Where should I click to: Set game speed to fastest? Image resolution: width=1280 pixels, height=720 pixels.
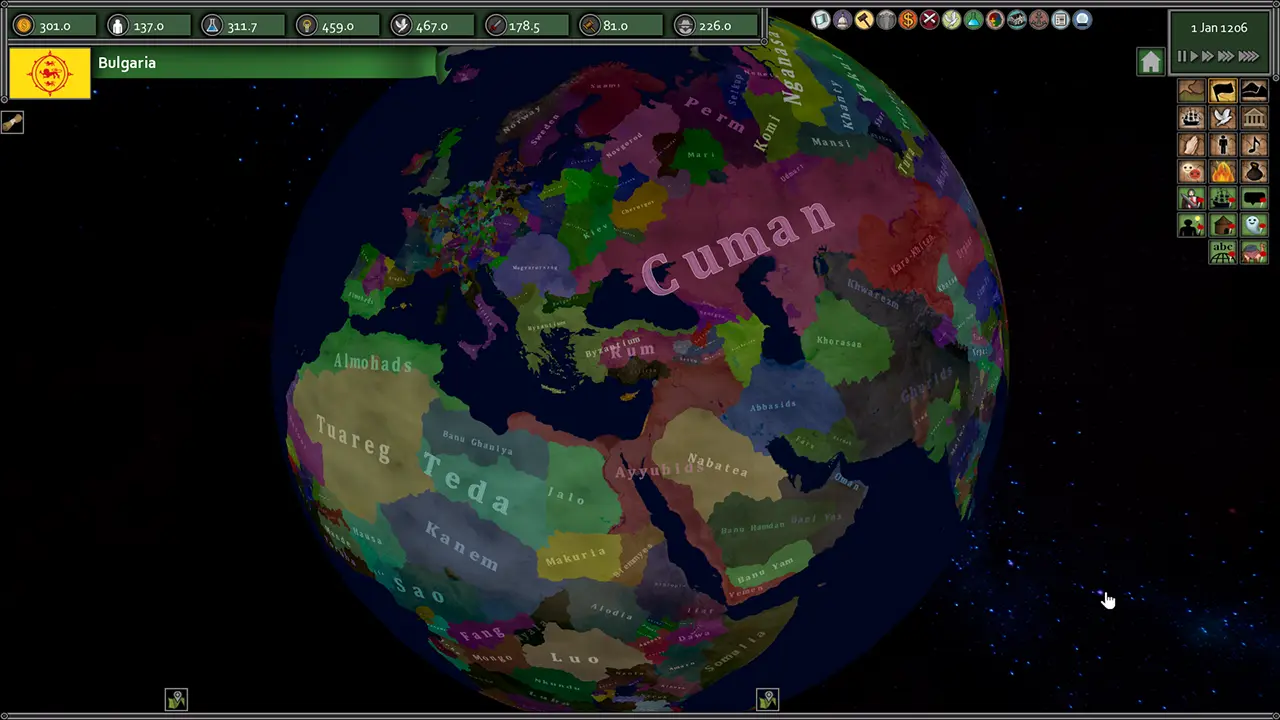click(x=1248, y=57)
